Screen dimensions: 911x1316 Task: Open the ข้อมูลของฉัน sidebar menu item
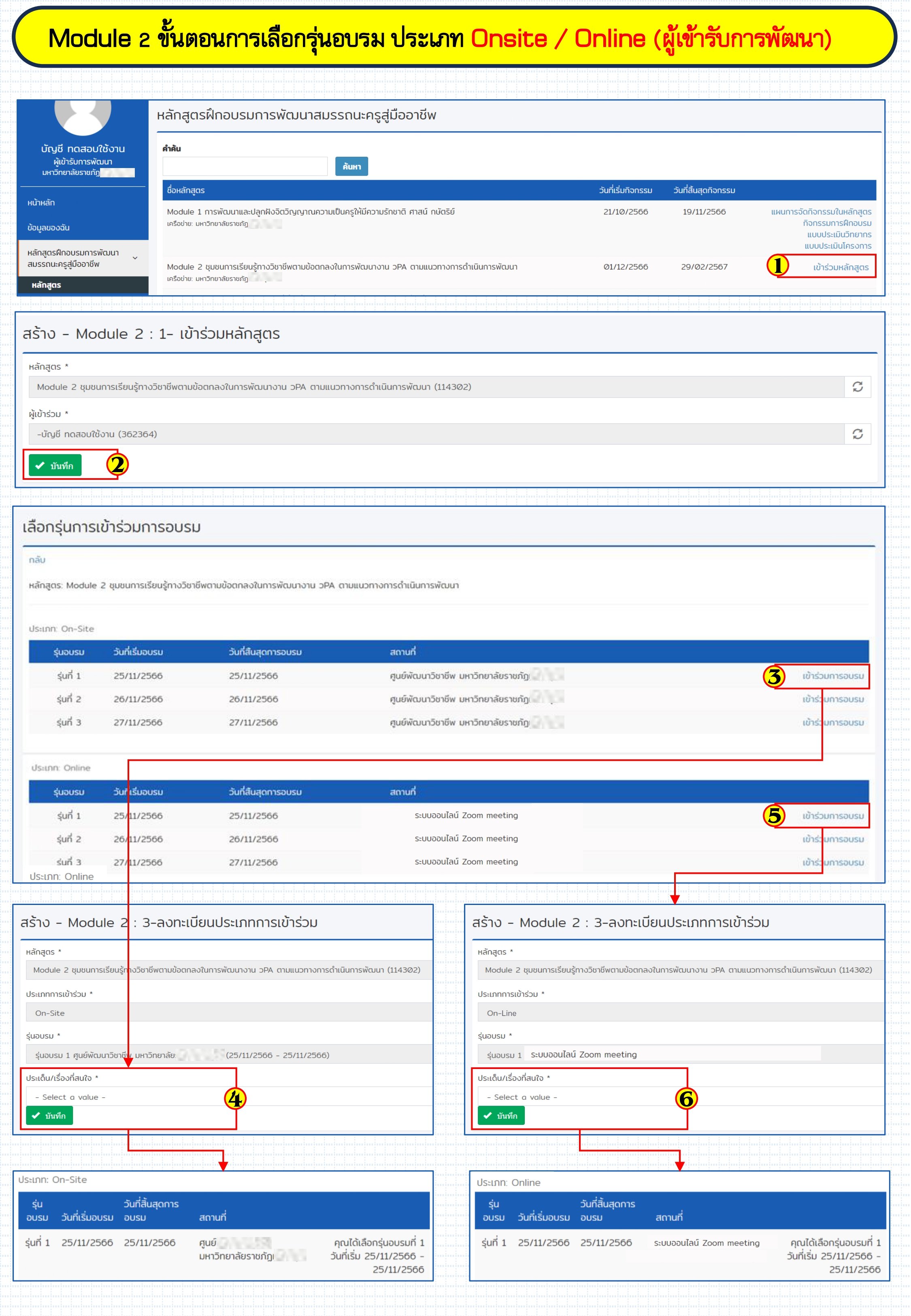pos(49,228)
